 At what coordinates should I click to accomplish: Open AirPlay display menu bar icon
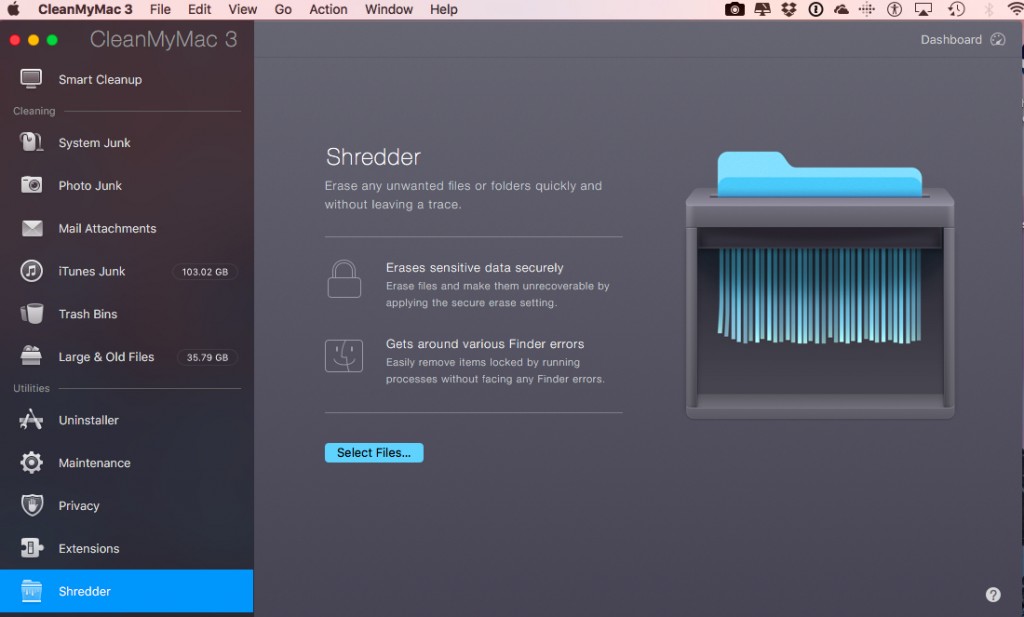923,9
